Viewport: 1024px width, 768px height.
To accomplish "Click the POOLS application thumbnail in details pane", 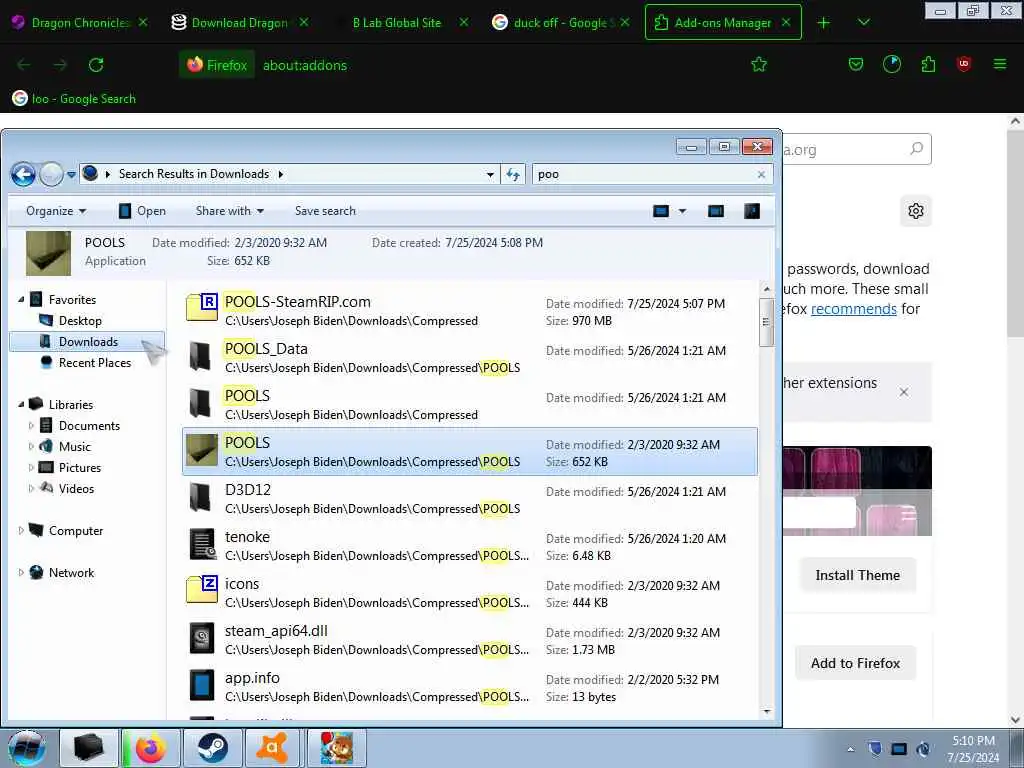I will coord(48,253).
